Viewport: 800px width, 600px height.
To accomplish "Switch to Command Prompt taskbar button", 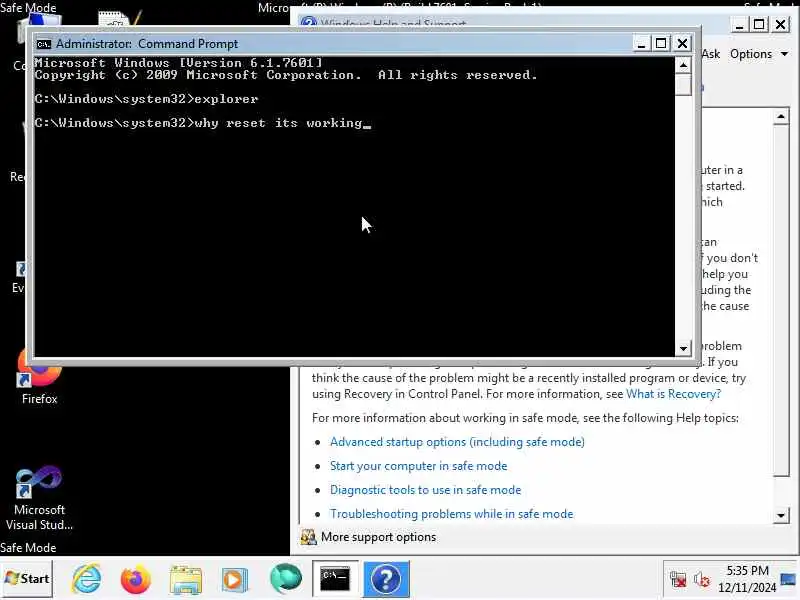I will (x=335, y=579).
